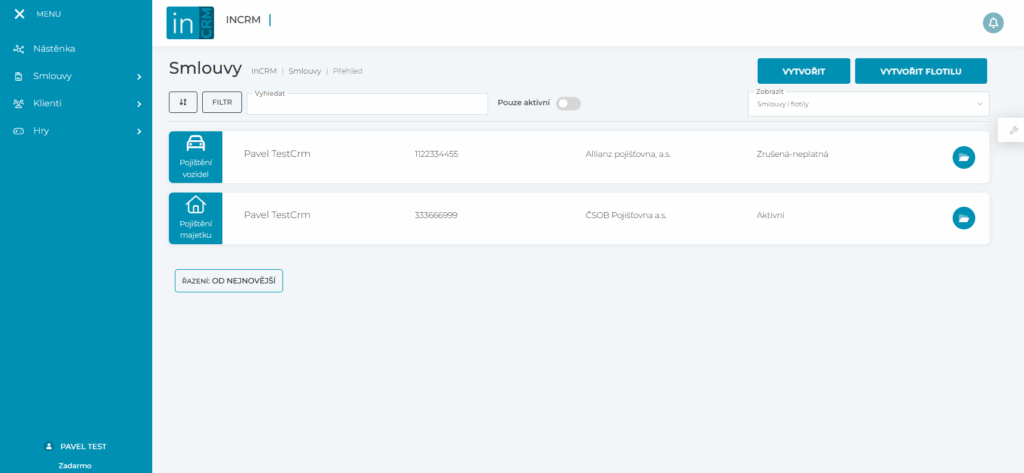Click the notification bell icon
Viewport: 1024px width, 473px height.
click(x=993, y=22)
